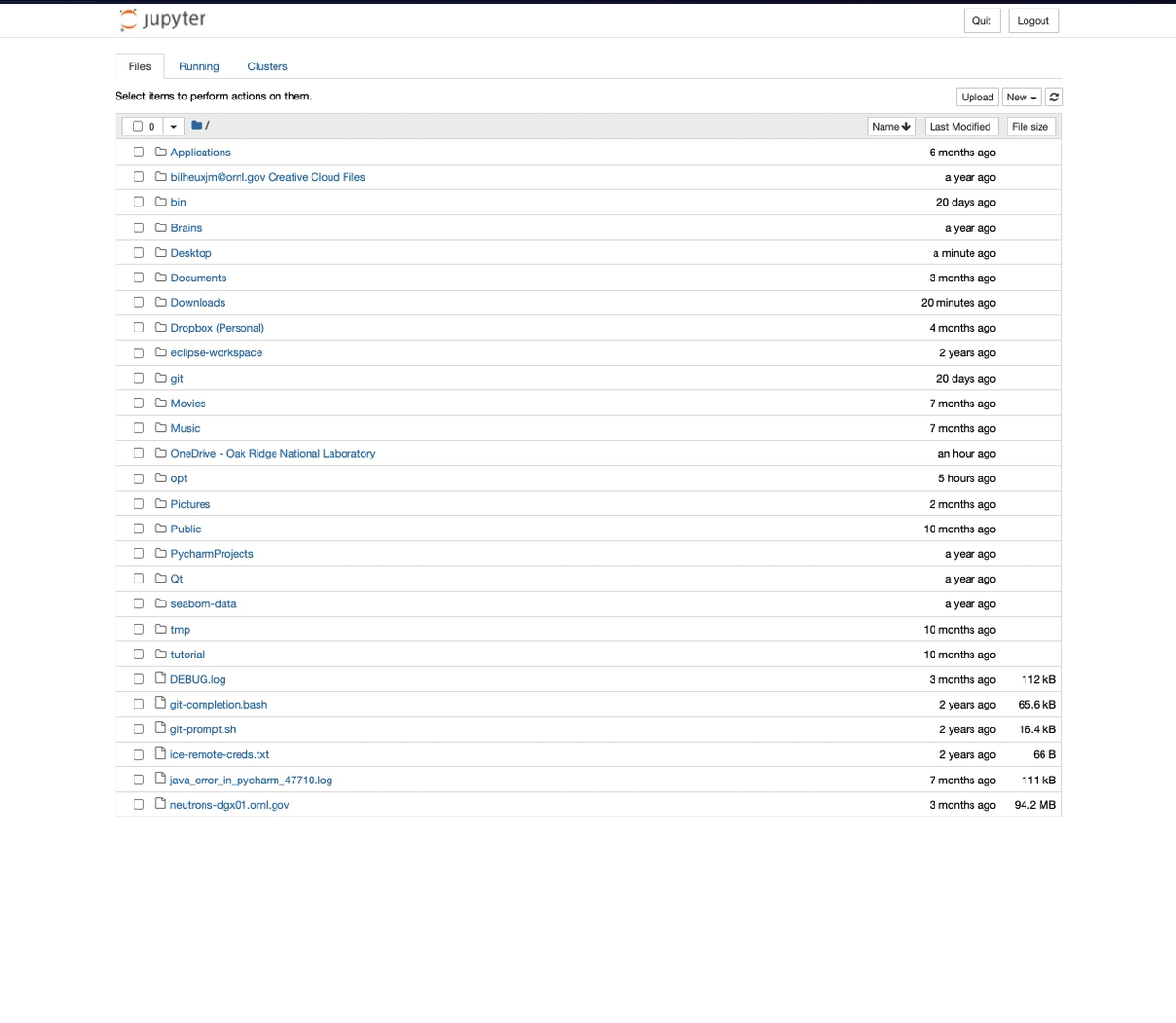
Task: Toggle the select-all checkbox in header
Action: [137, 126]
